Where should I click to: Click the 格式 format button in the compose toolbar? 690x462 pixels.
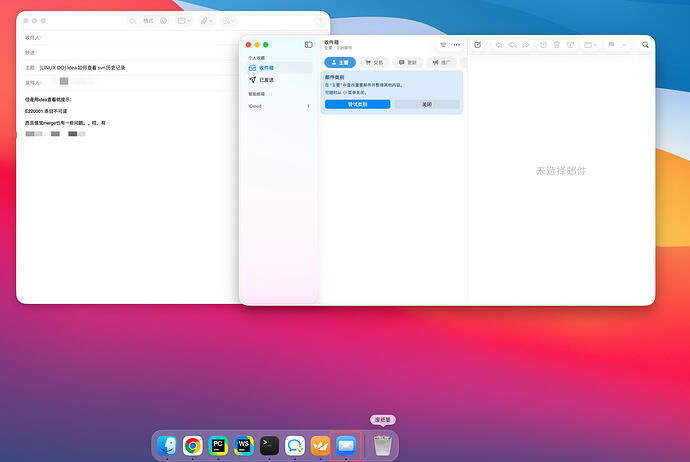coord(148,21)
